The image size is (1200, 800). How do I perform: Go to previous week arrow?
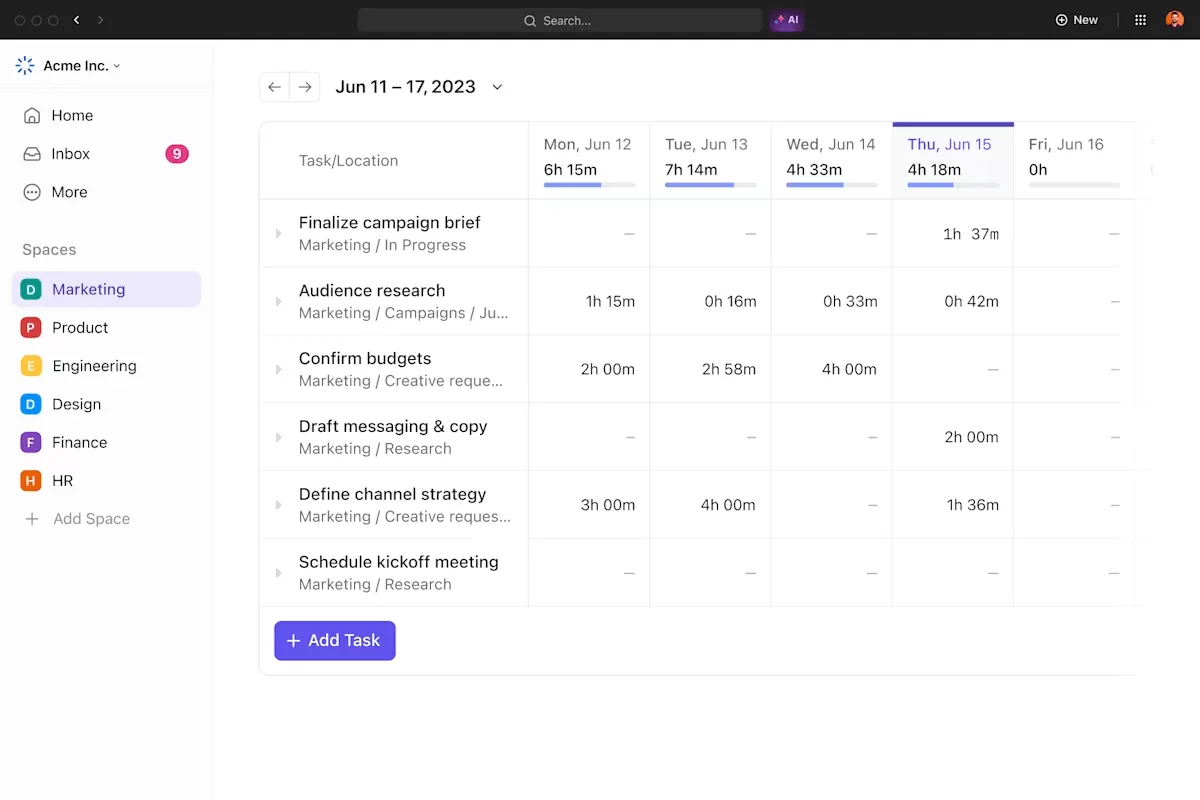[274, 87]
